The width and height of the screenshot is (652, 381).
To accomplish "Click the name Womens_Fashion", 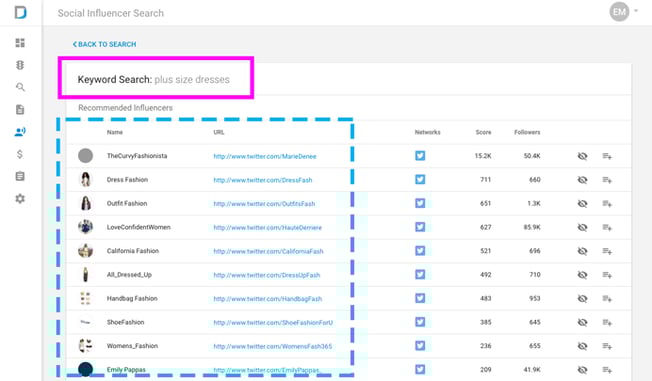I will click(x=132, y=346).
